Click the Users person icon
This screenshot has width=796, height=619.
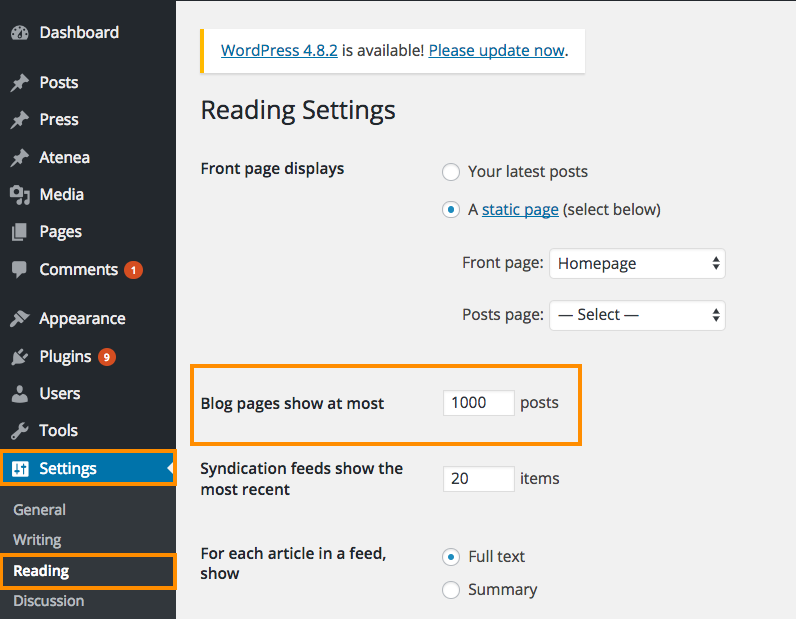tap(20, 394)
